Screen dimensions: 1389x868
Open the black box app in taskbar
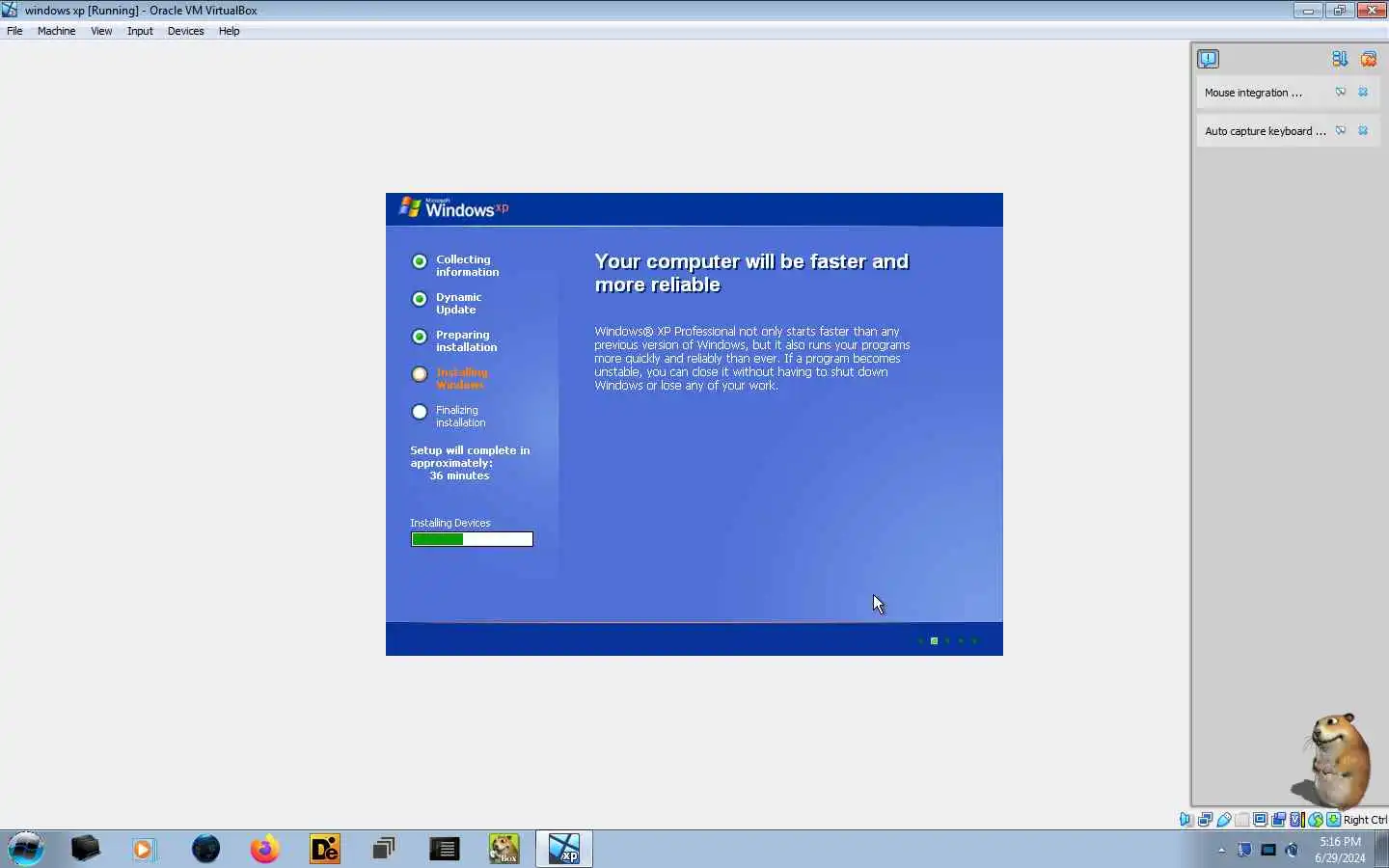pyautogui.click(x=85, y=849)
